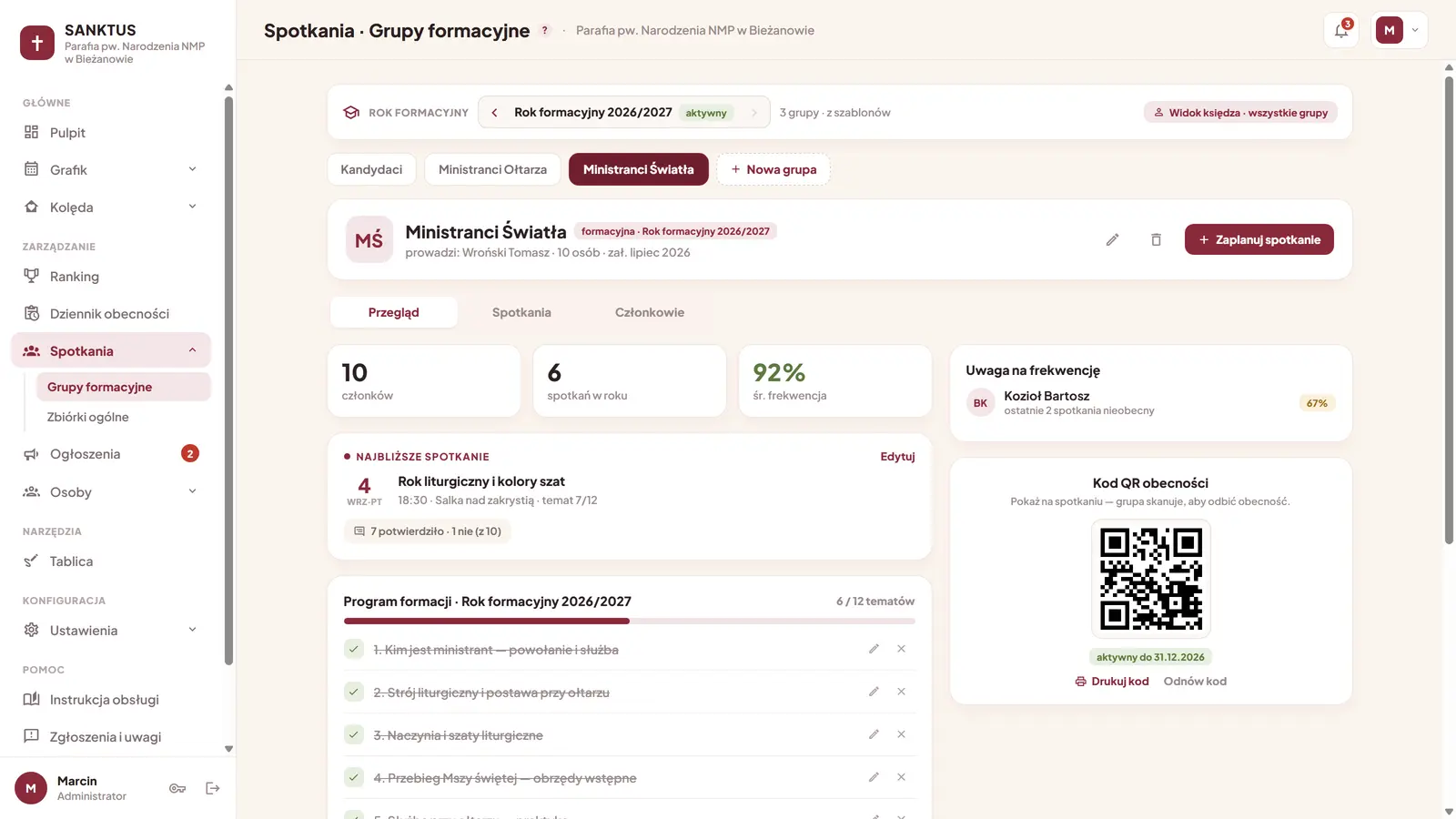Open Pulpit dashboard in sidebar

(x=111, y=133)
